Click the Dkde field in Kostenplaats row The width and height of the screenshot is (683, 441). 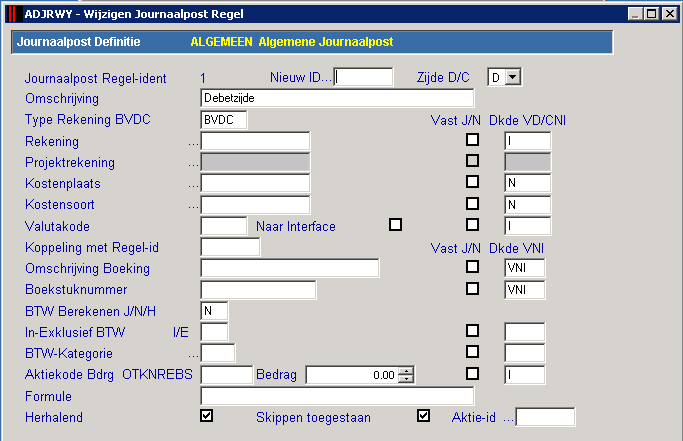(x=527, y=183)
